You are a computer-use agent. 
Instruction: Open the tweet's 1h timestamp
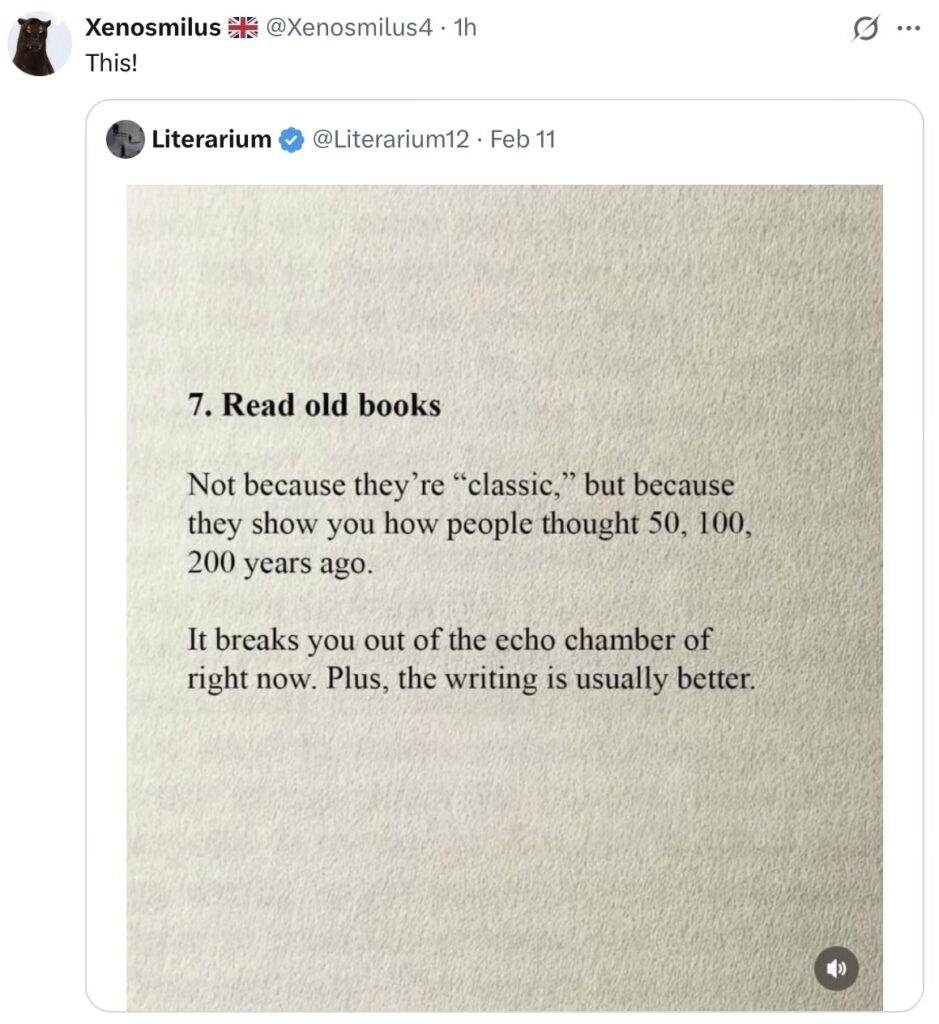(464, 28)
